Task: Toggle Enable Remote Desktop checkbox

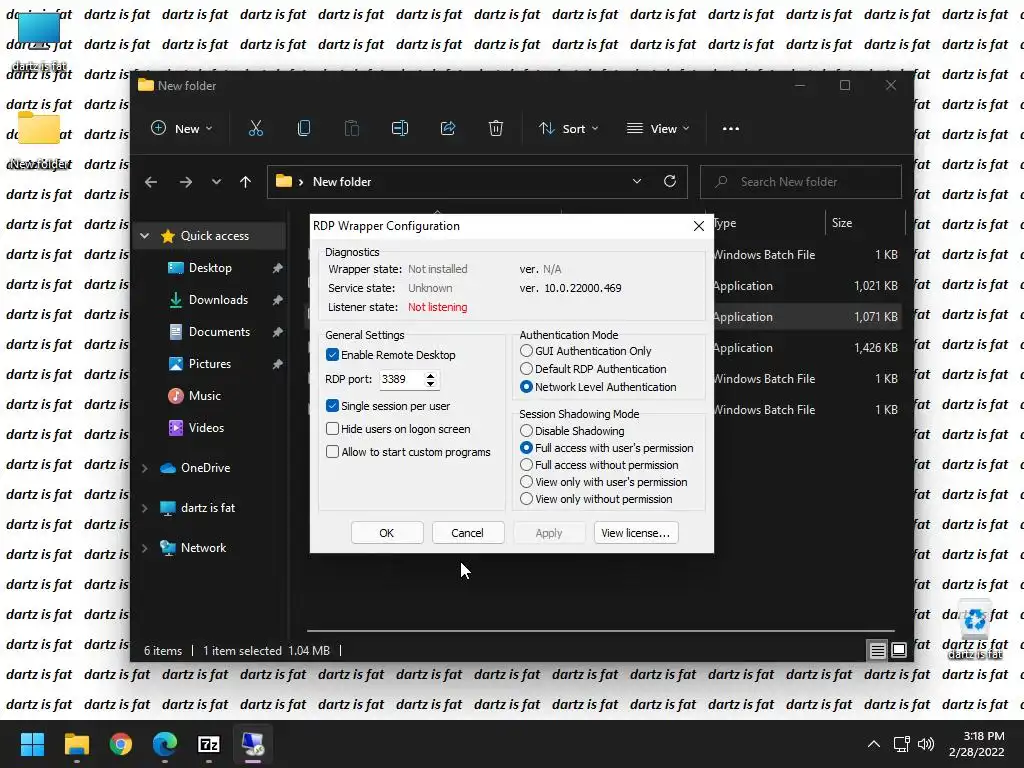Action: pyautogui.click(x=332, y=355)
